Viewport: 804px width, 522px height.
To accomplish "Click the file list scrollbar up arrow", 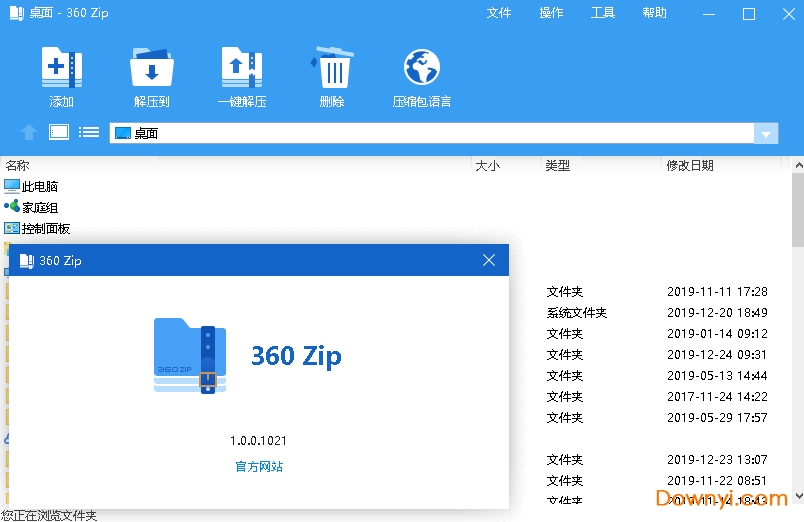I will pyautogui.click(x=798, y=165).
